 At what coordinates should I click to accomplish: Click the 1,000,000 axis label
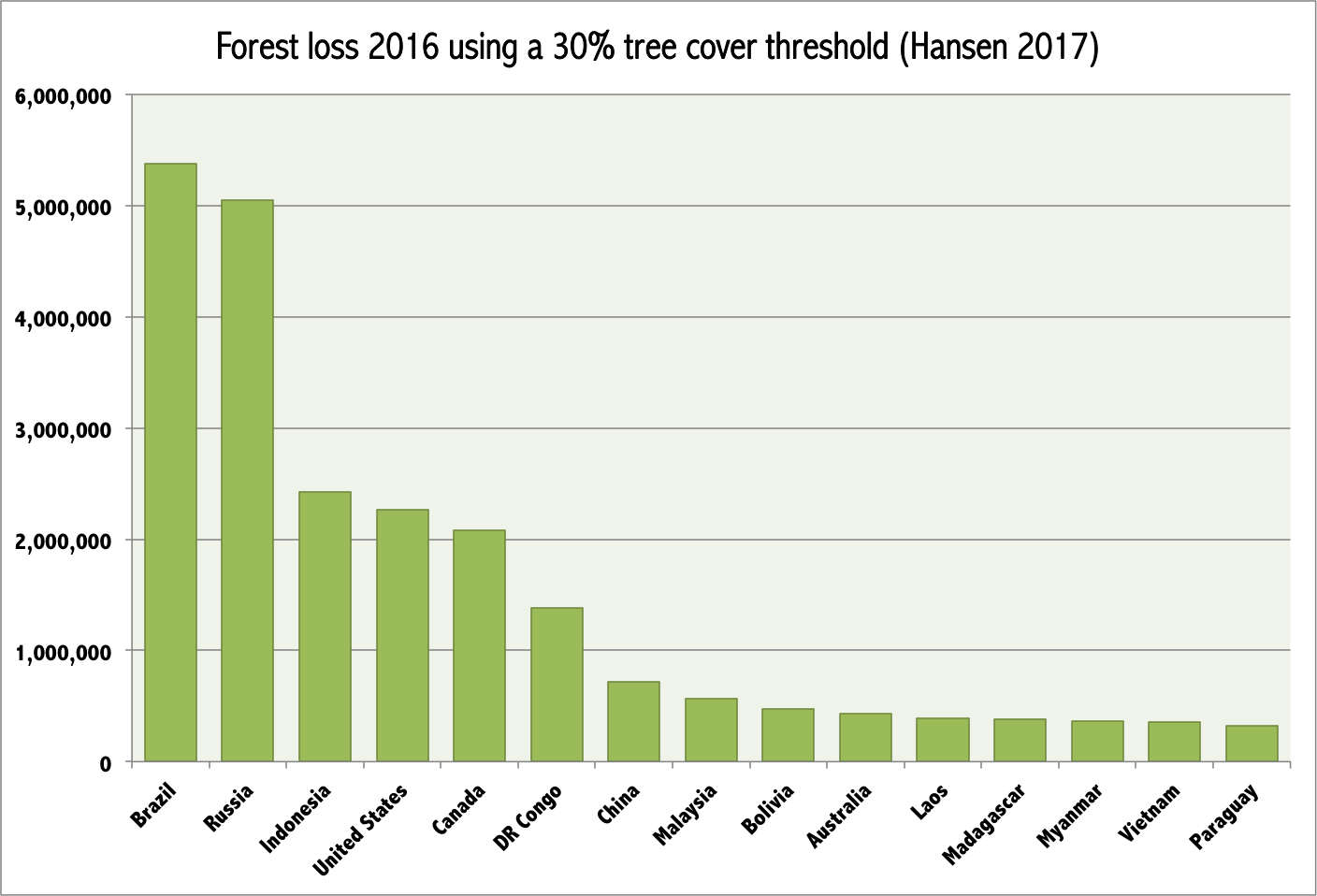pos(63,652)
